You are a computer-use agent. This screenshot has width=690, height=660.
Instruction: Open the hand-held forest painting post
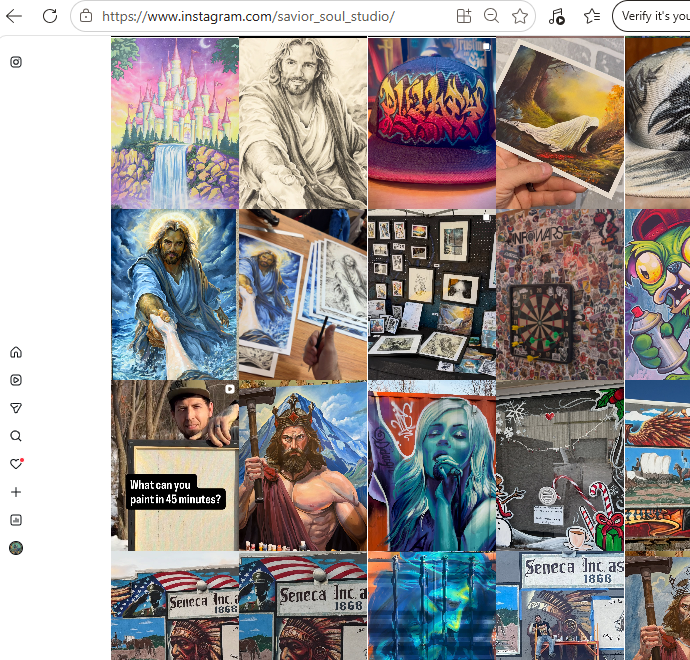tap(560, 123)
